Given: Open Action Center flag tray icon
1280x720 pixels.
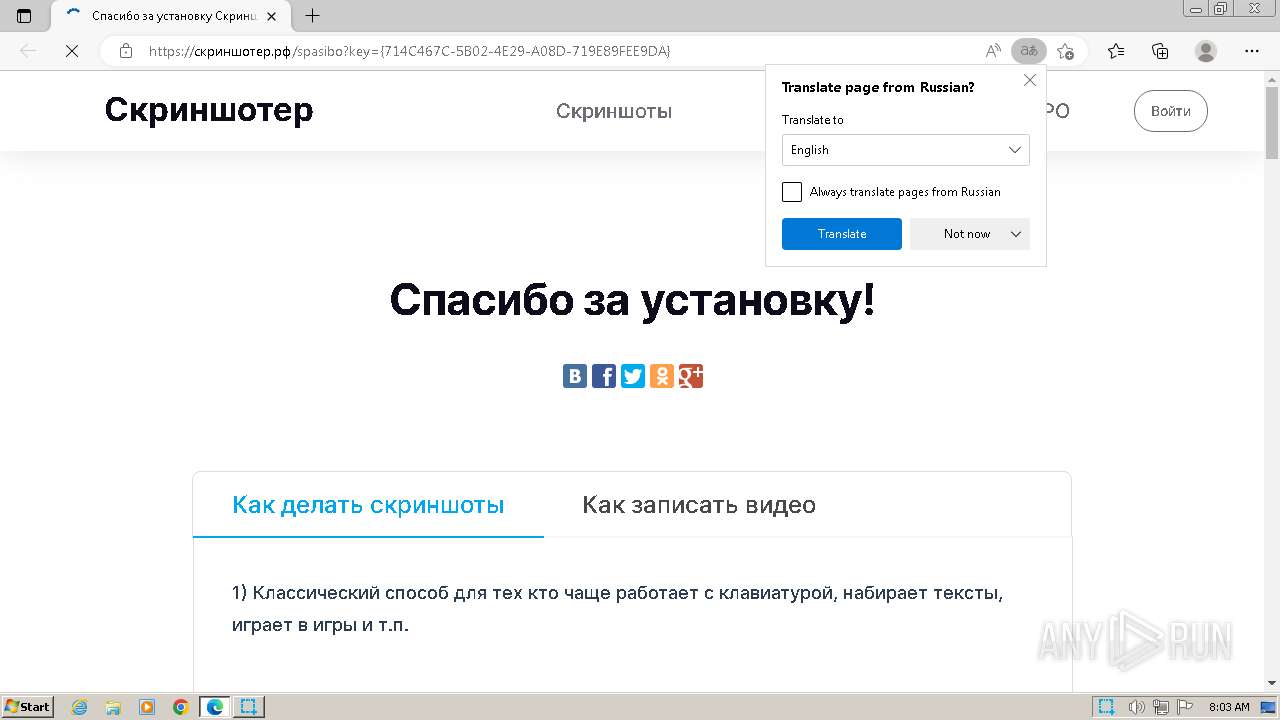Looking at the screenshot, I should pyautogui.click(x=1185, y=707).
